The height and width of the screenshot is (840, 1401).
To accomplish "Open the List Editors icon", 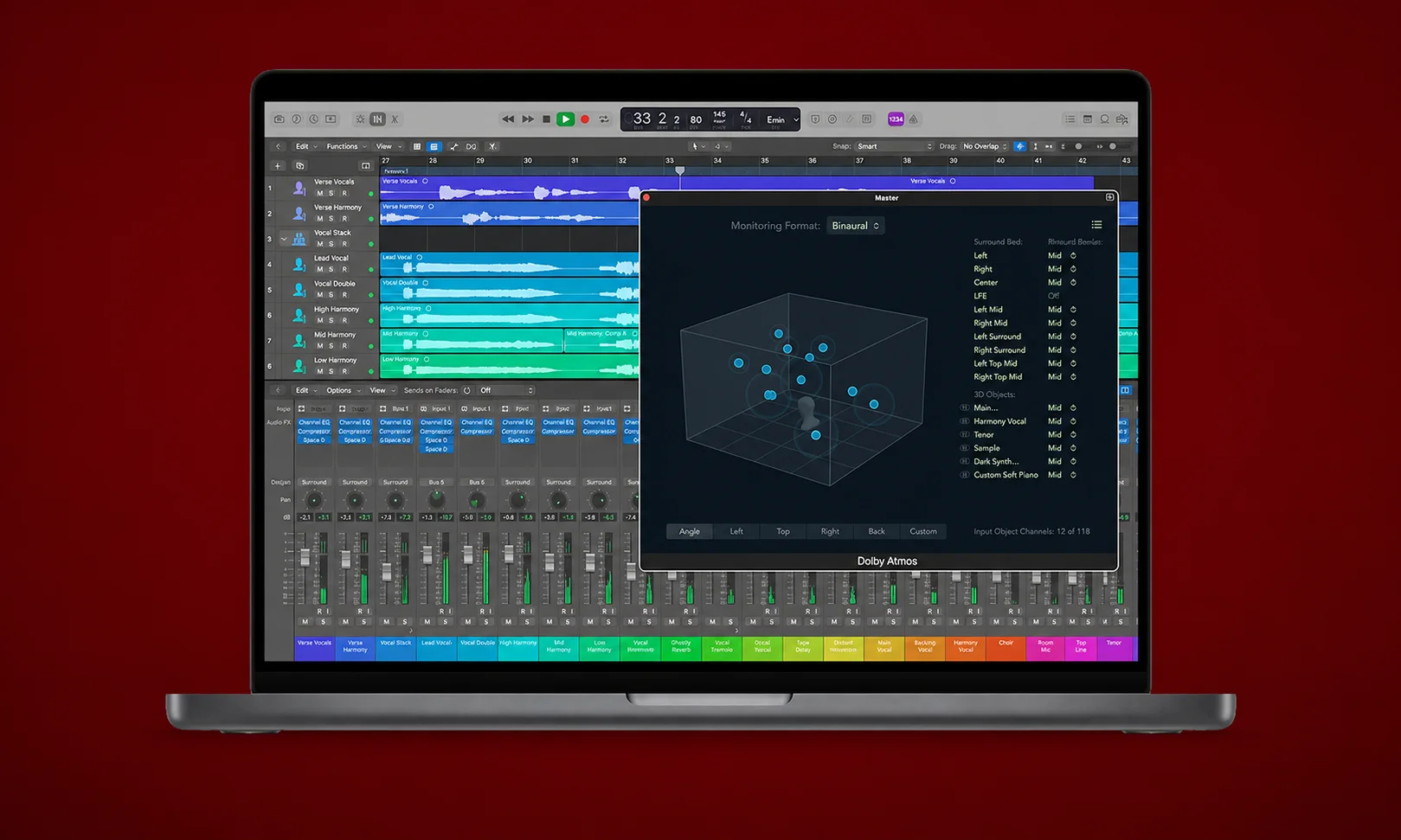I will 1070,119.
